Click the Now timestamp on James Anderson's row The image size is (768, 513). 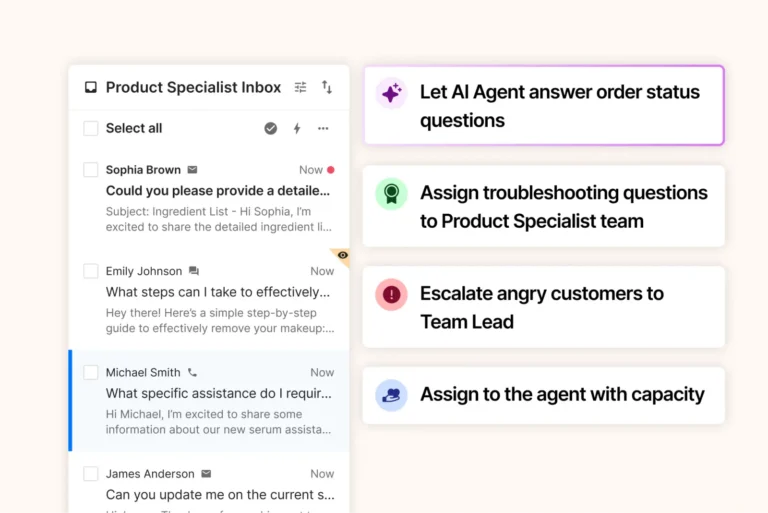point(322,474)
